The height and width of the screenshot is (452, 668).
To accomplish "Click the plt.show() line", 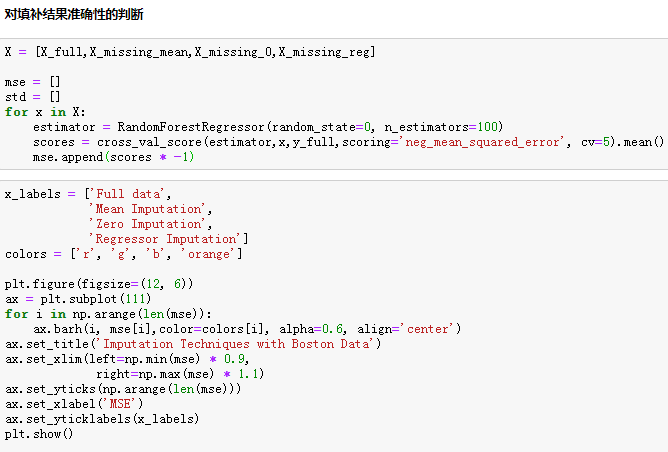I will (40, 434).
